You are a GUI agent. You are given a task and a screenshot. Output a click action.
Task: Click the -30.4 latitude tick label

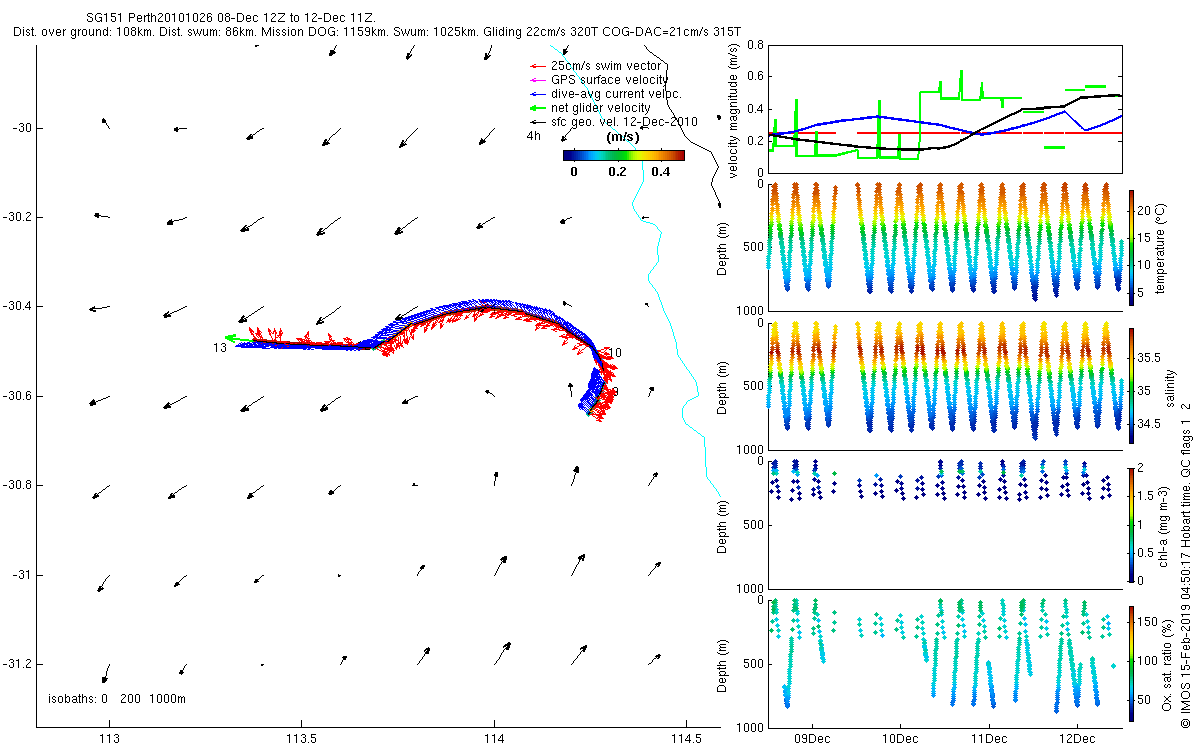pos(17,307)
